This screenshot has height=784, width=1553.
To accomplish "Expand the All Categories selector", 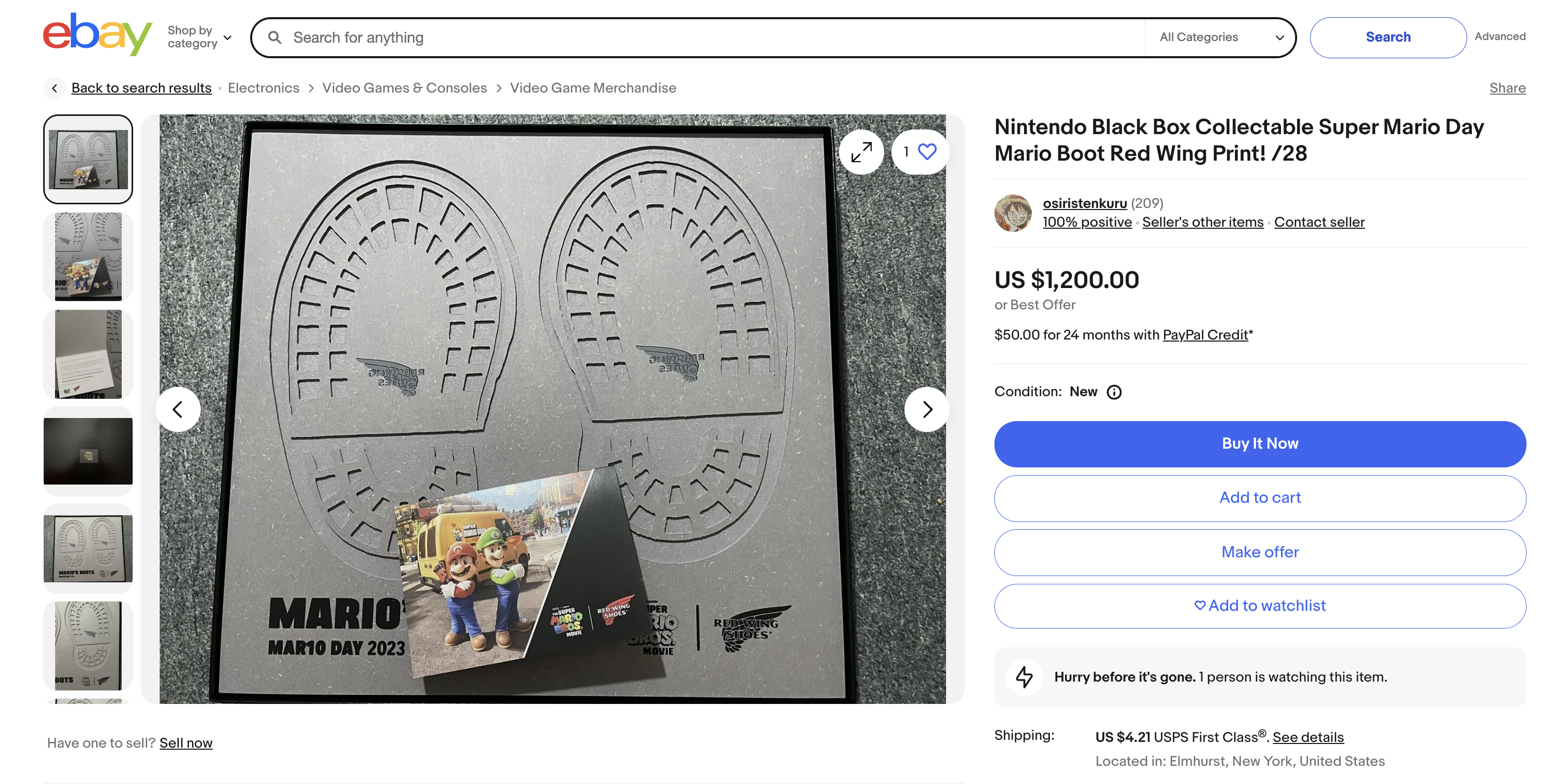I will (x=1220, y=37).
